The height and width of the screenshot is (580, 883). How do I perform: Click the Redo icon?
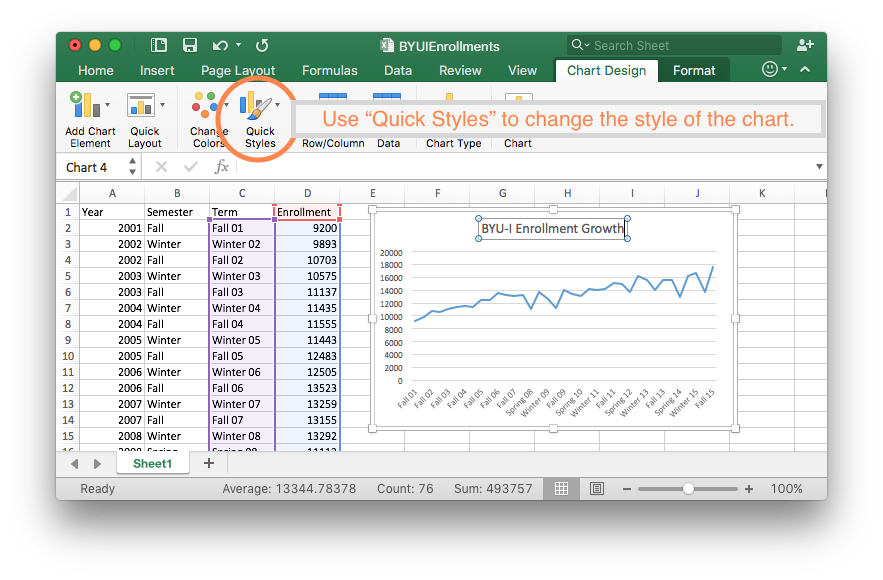point(262,45)
